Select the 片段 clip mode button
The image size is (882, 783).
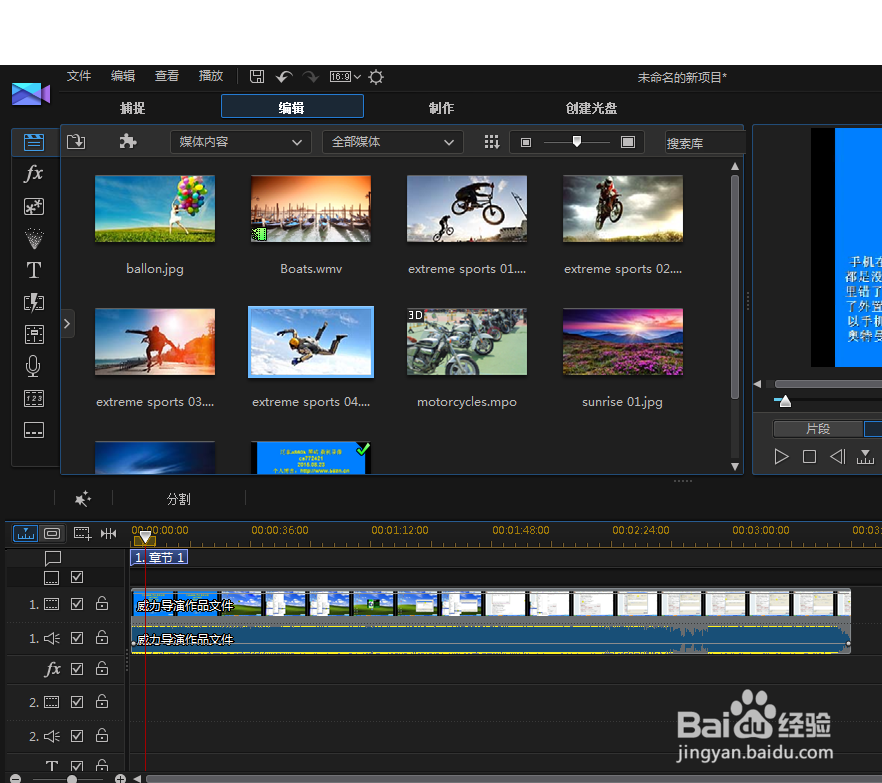coord(818,429)
